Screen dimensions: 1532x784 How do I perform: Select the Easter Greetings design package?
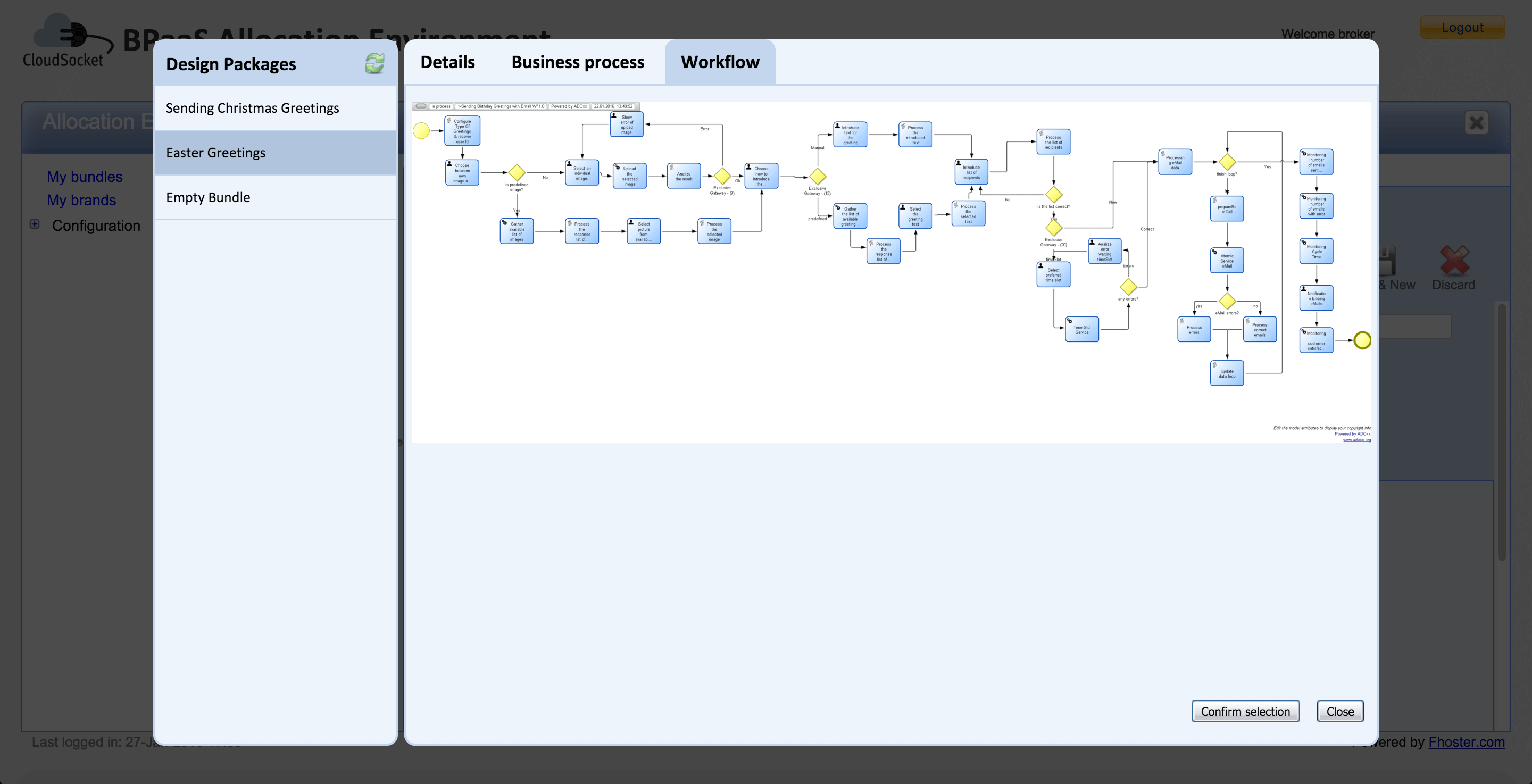click(215, 152)
